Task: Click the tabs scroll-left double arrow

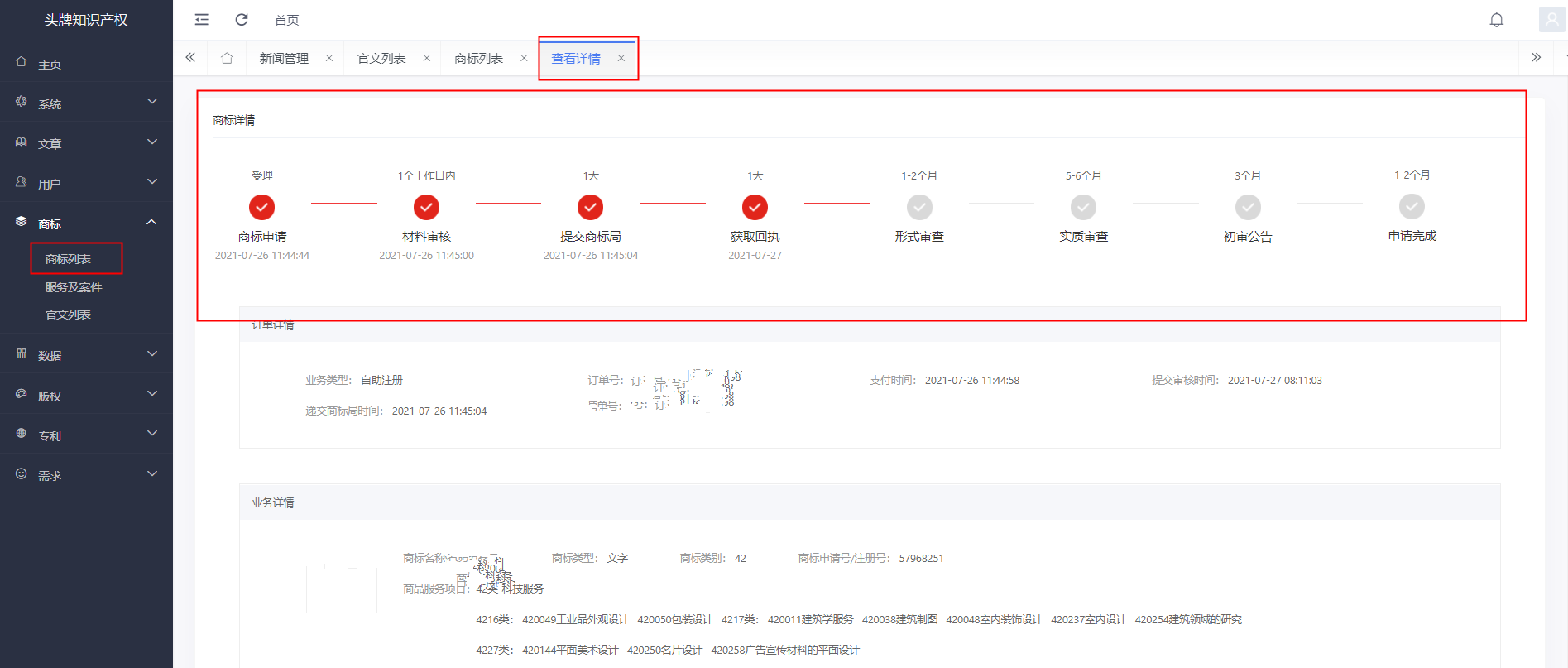Action: 190,58
